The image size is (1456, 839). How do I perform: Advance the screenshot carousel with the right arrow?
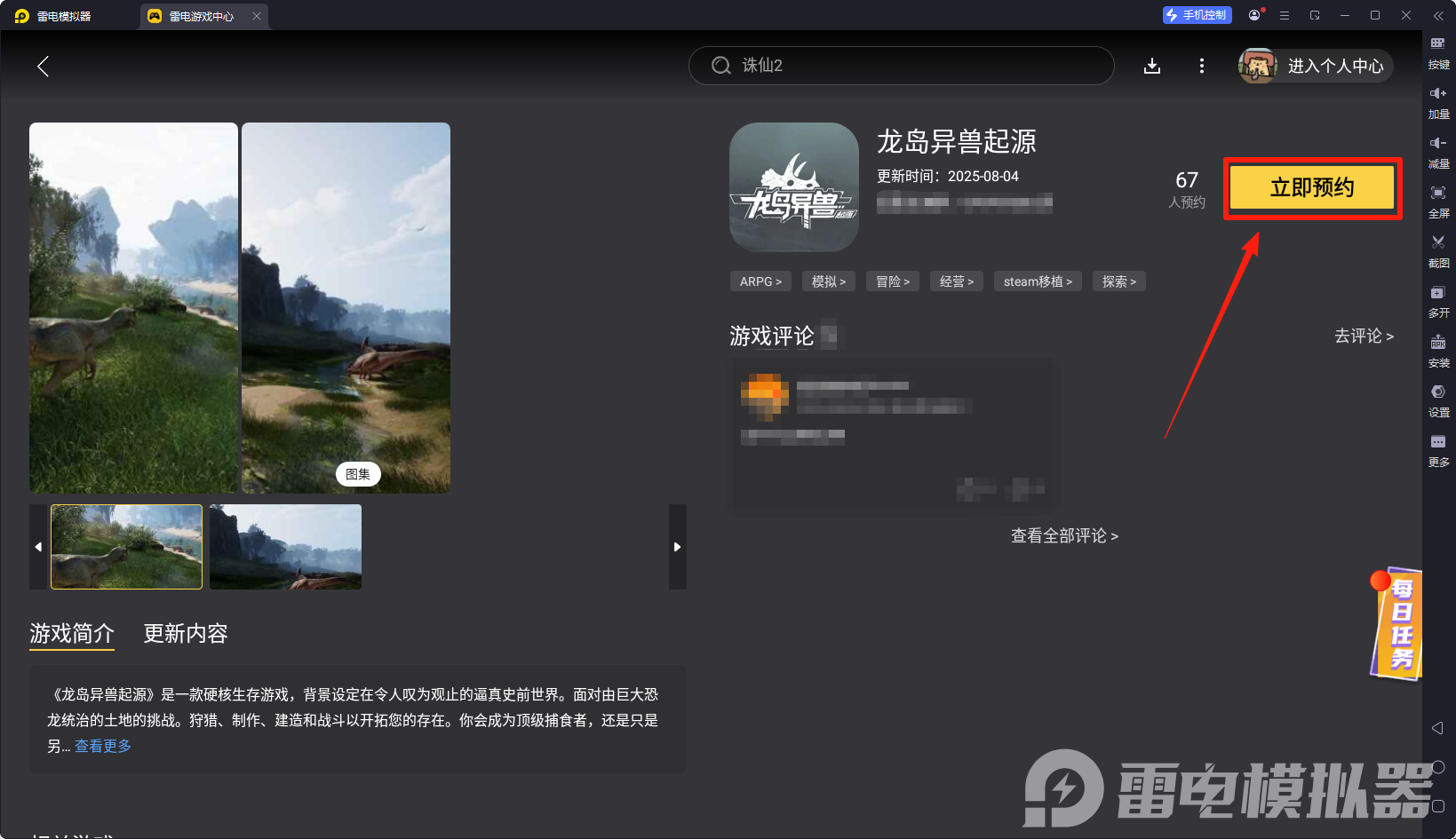click(678, 547)
